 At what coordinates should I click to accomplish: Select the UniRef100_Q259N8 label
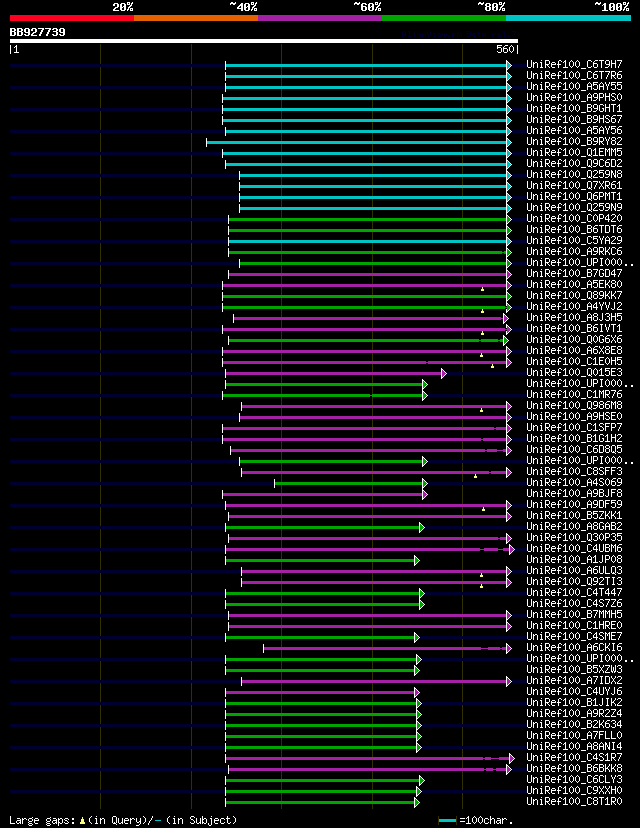point(574,174)
